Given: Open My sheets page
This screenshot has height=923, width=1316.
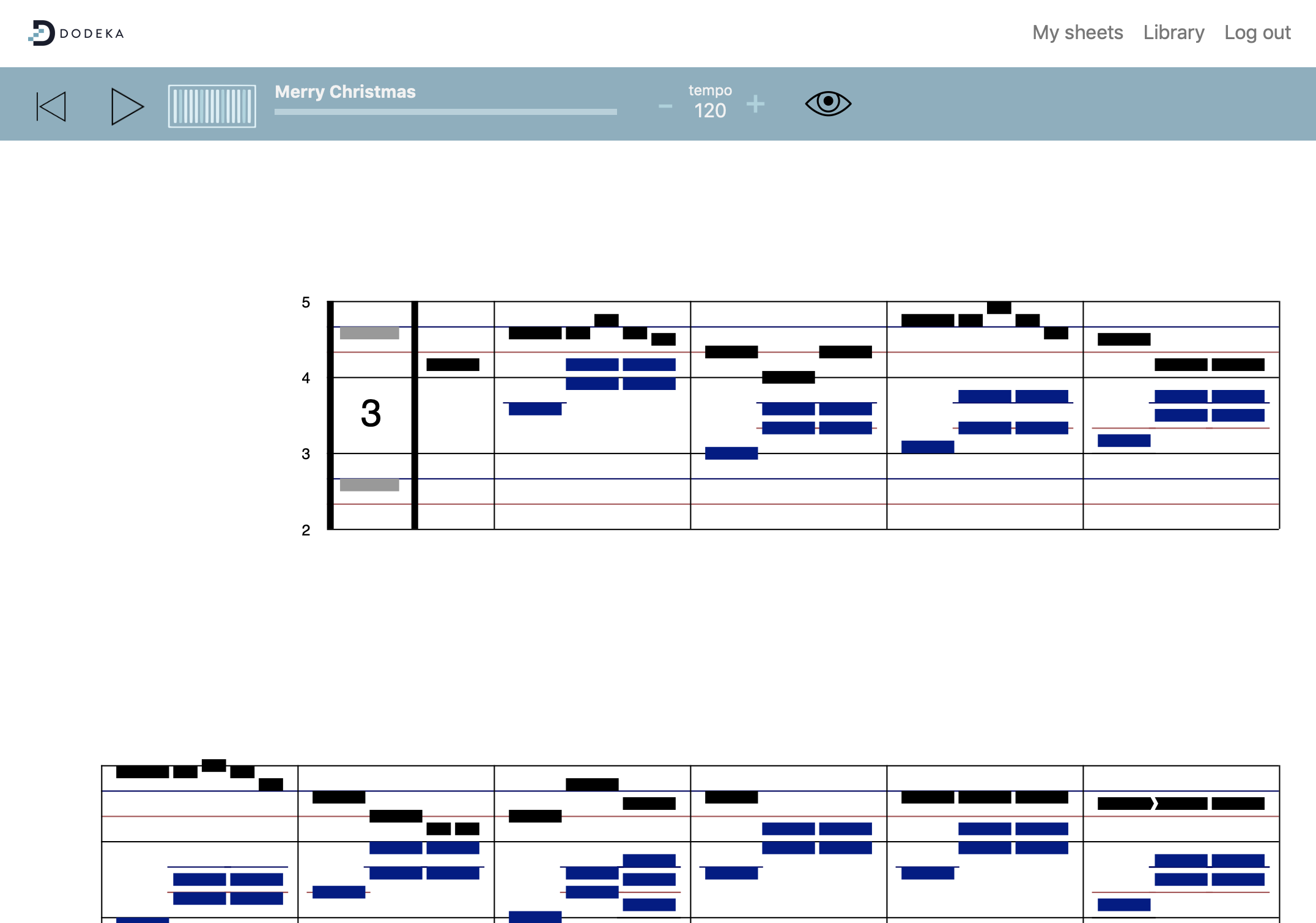Looking at the screenshot, I should click(x=1078, y=32).
